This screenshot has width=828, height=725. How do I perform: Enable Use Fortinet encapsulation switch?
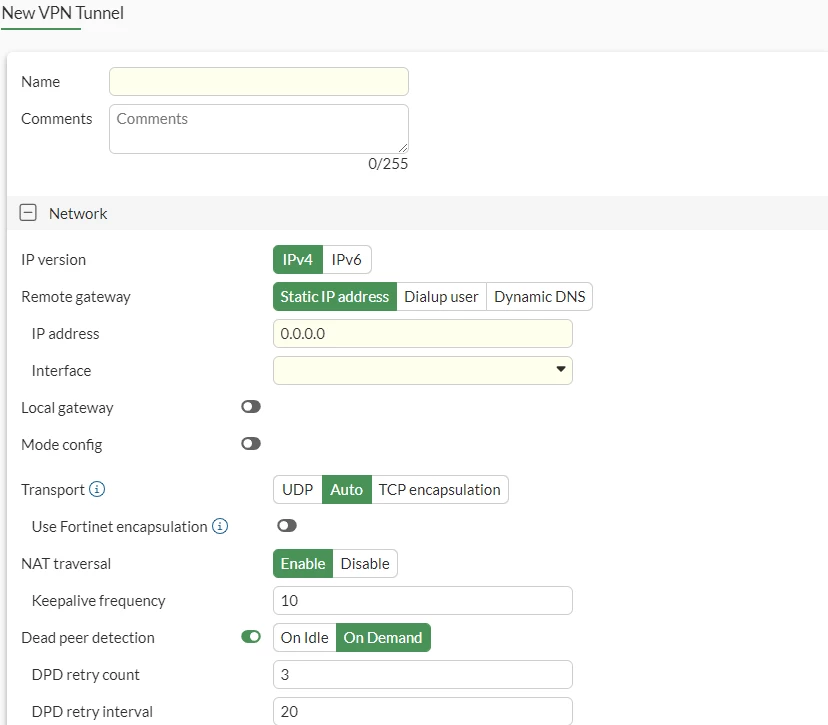(x=287, y=525)
